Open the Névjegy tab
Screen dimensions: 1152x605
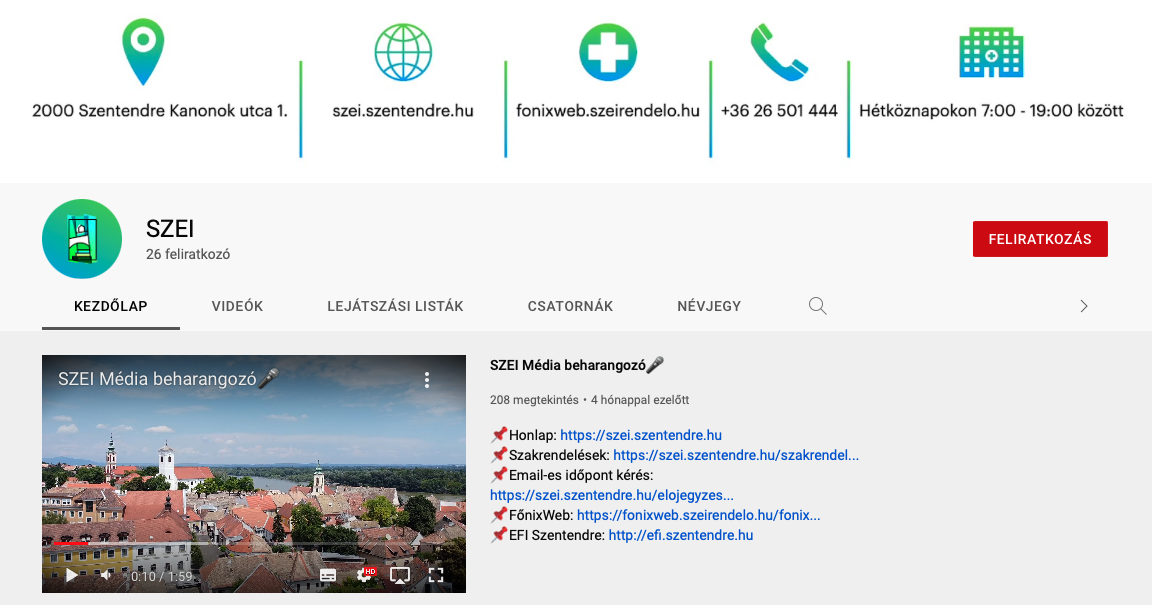pos(709,306)
